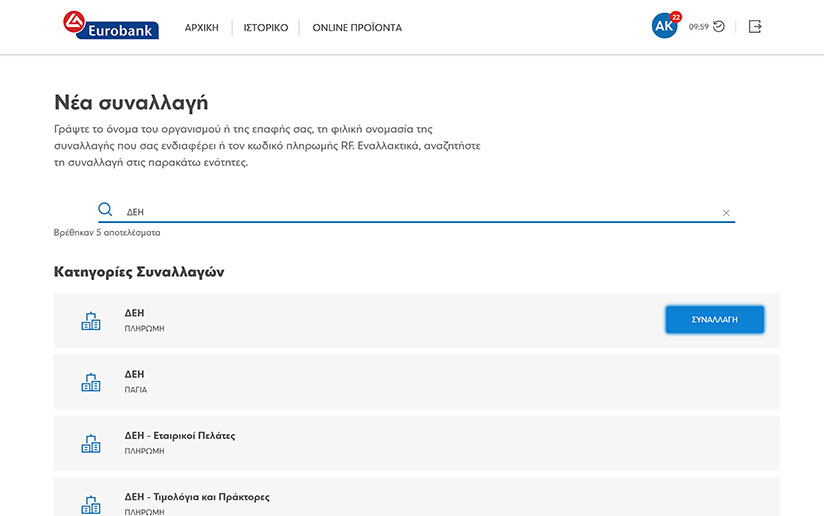Open the ONLINE ΠΡΟΪΟΝΤΑ menu item

pyautogui.click(x=357, y=27)
